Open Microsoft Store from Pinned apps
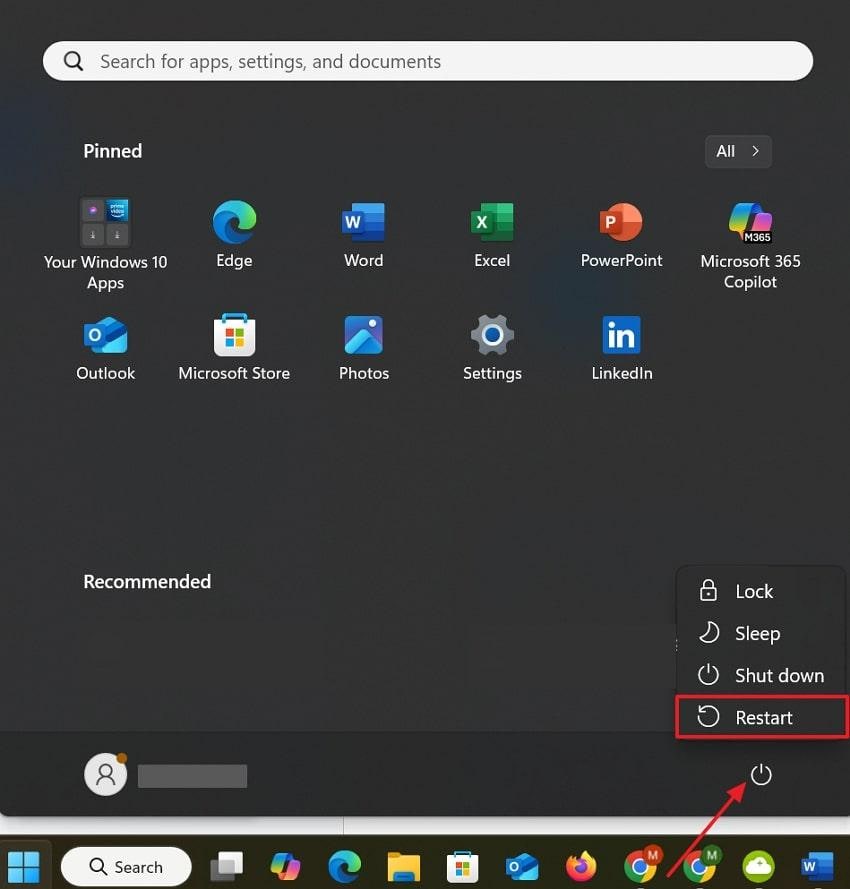This screenshot has height=889, width=850. pyautogui.click(x=234, y=347)
